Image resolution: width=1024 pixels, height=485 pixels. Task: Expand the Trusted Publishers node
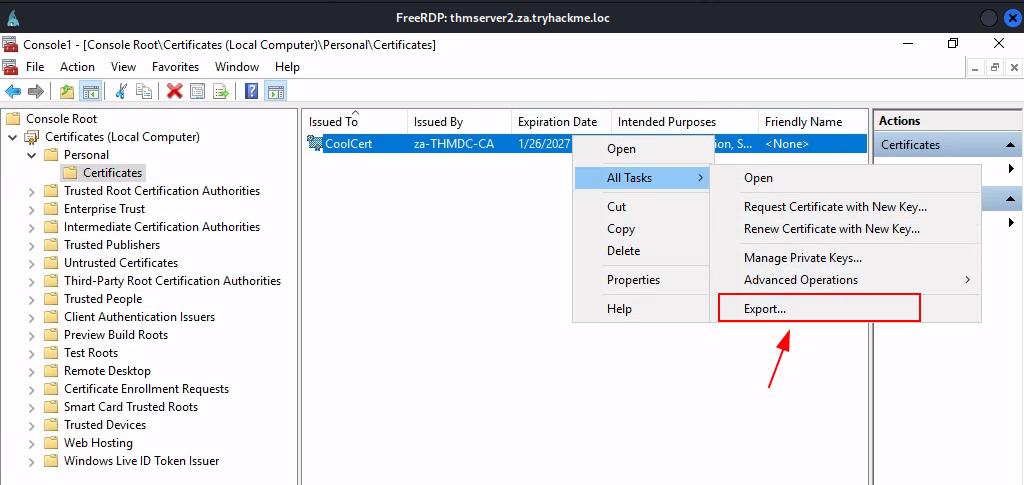click(x=32, y=245)
